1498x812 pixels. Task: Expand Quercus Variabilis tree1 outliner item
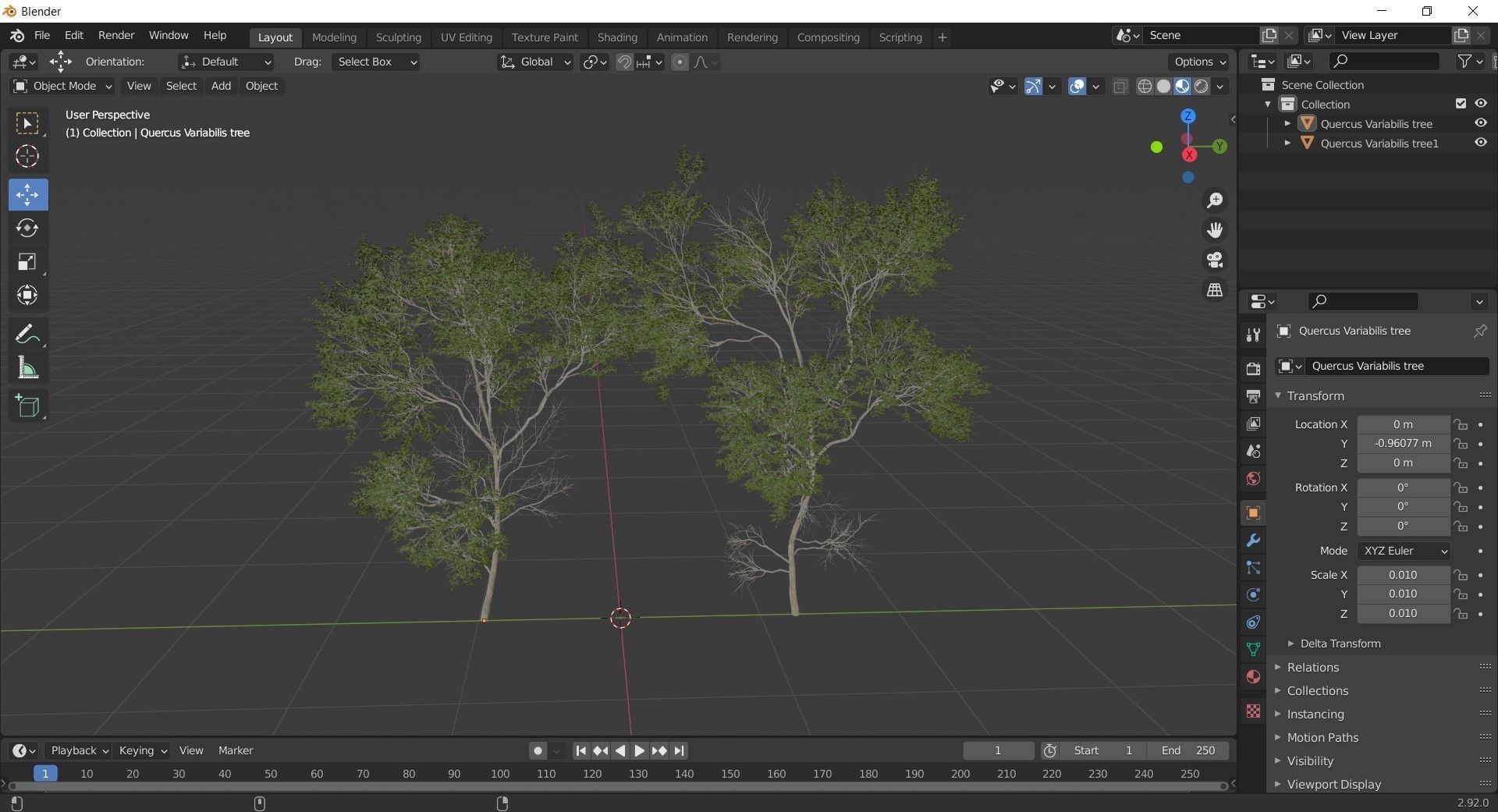1287,143
